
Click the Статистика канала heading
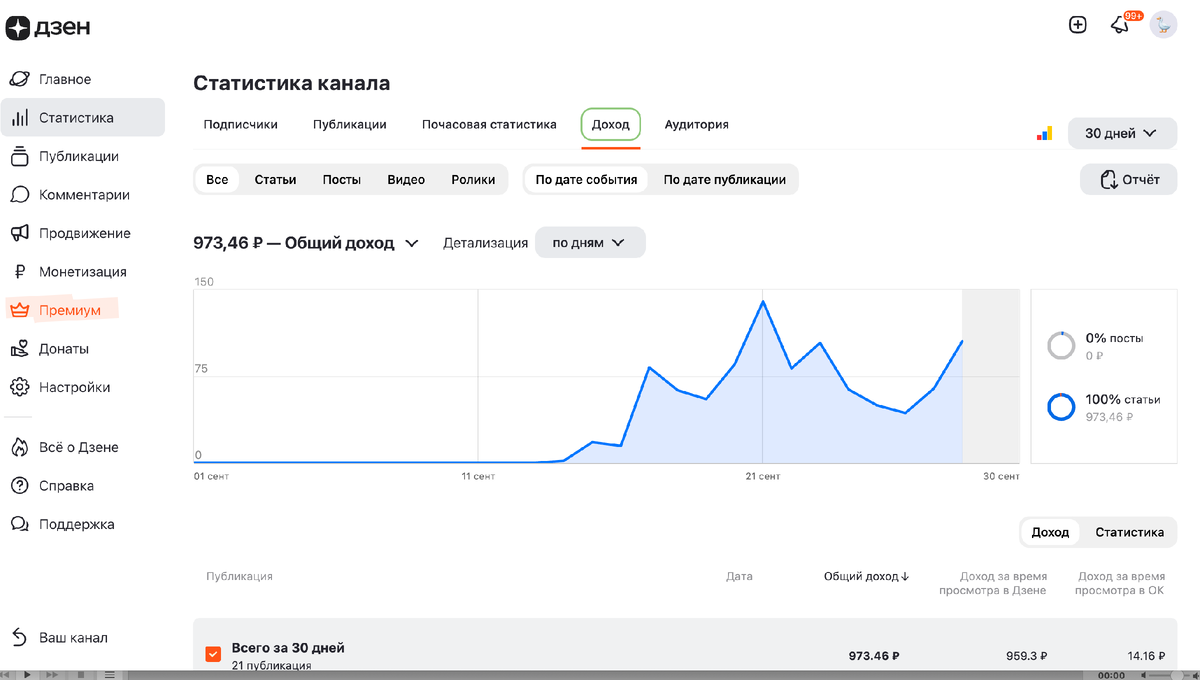coord(291,83)
